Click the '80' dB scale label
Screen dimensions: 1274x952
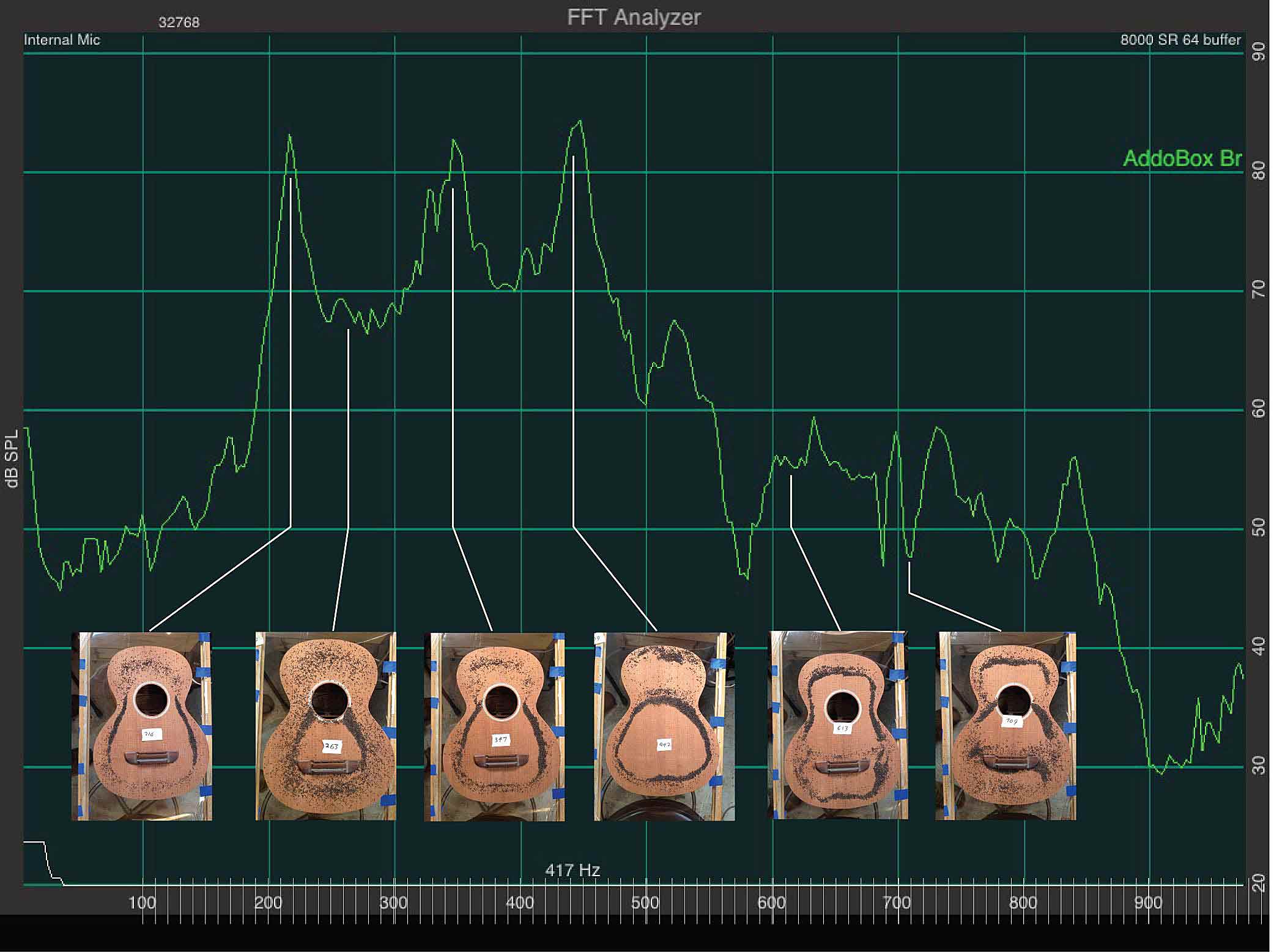tap(1259, 171)
